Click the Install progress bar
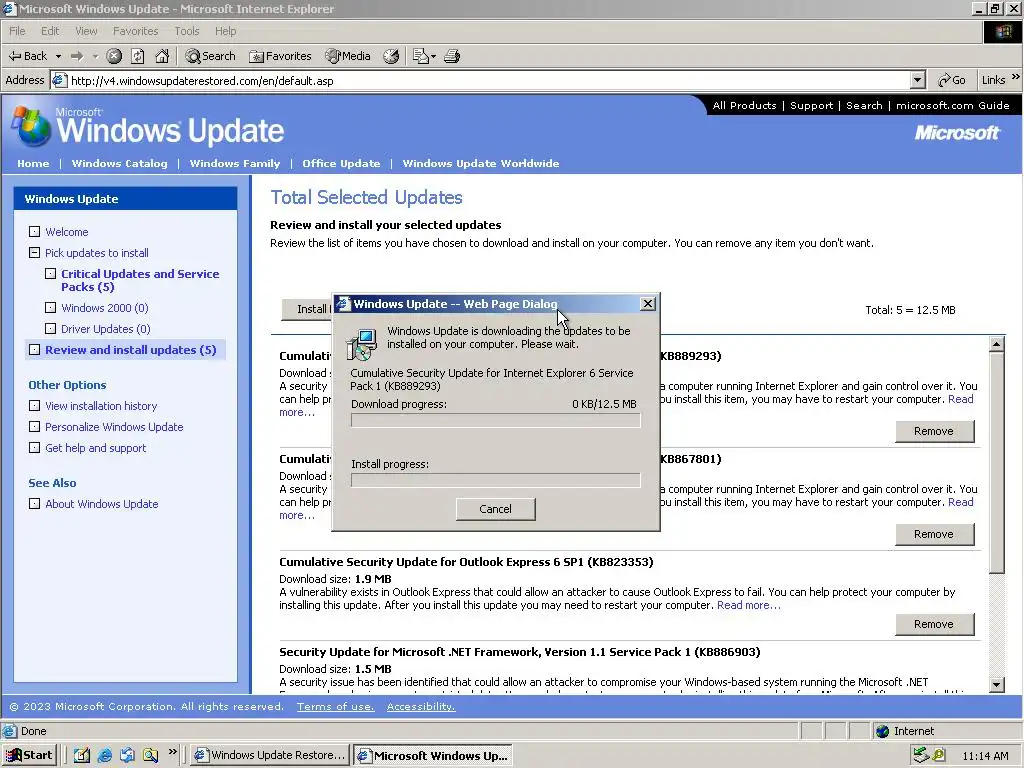The image size is (1024, 768). pos(496,481)
